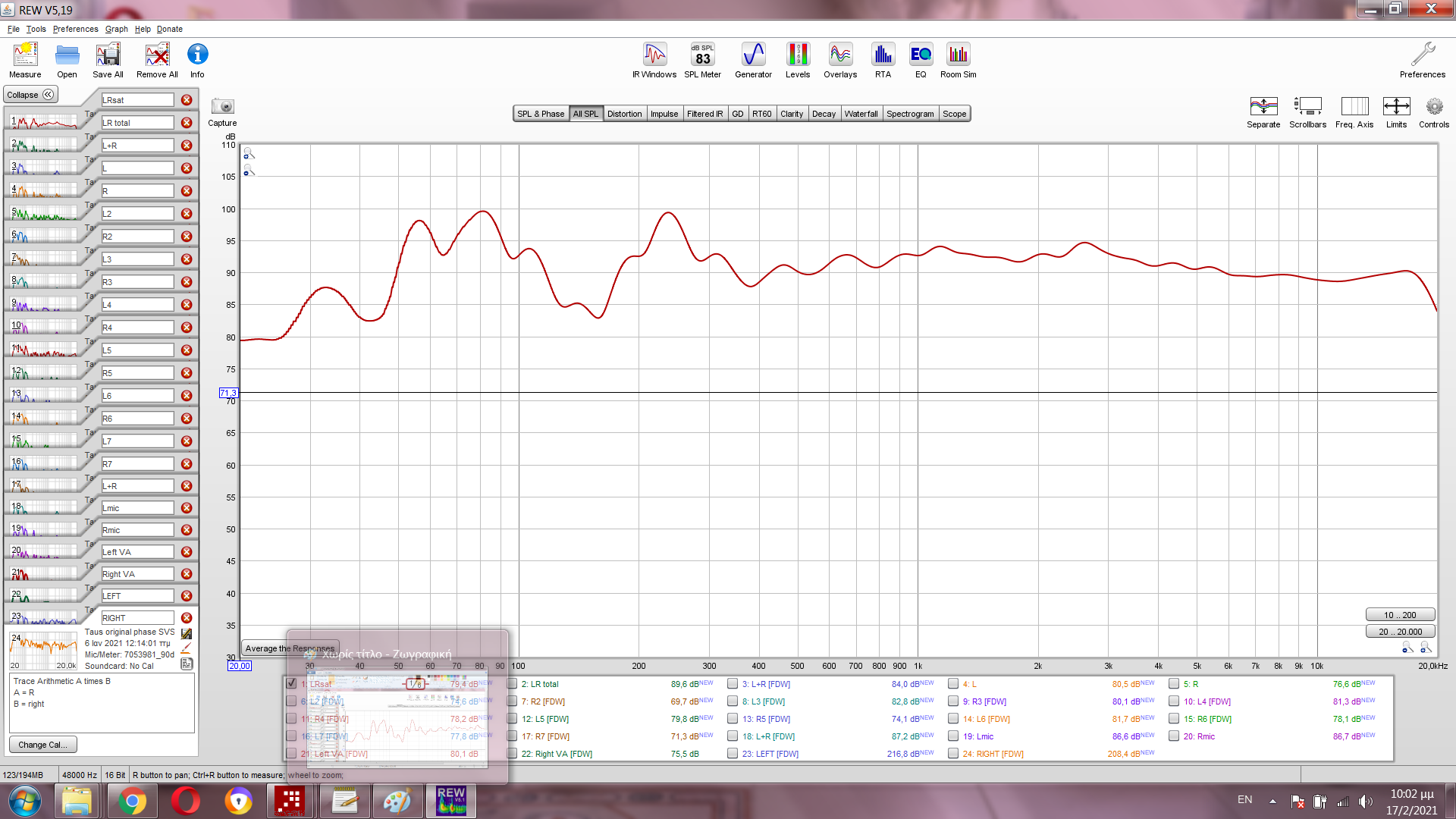1456x819 pixels.
Task: Enable the LR total trace checkbox
Action: [513, 684]
